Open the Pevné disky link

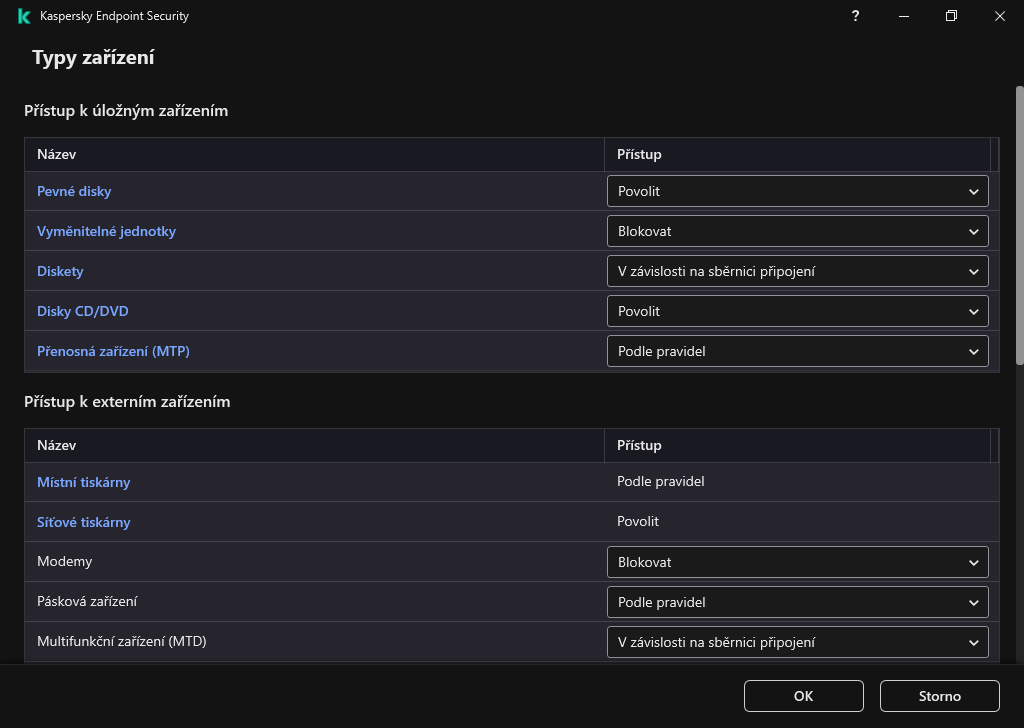coord(74,191)
